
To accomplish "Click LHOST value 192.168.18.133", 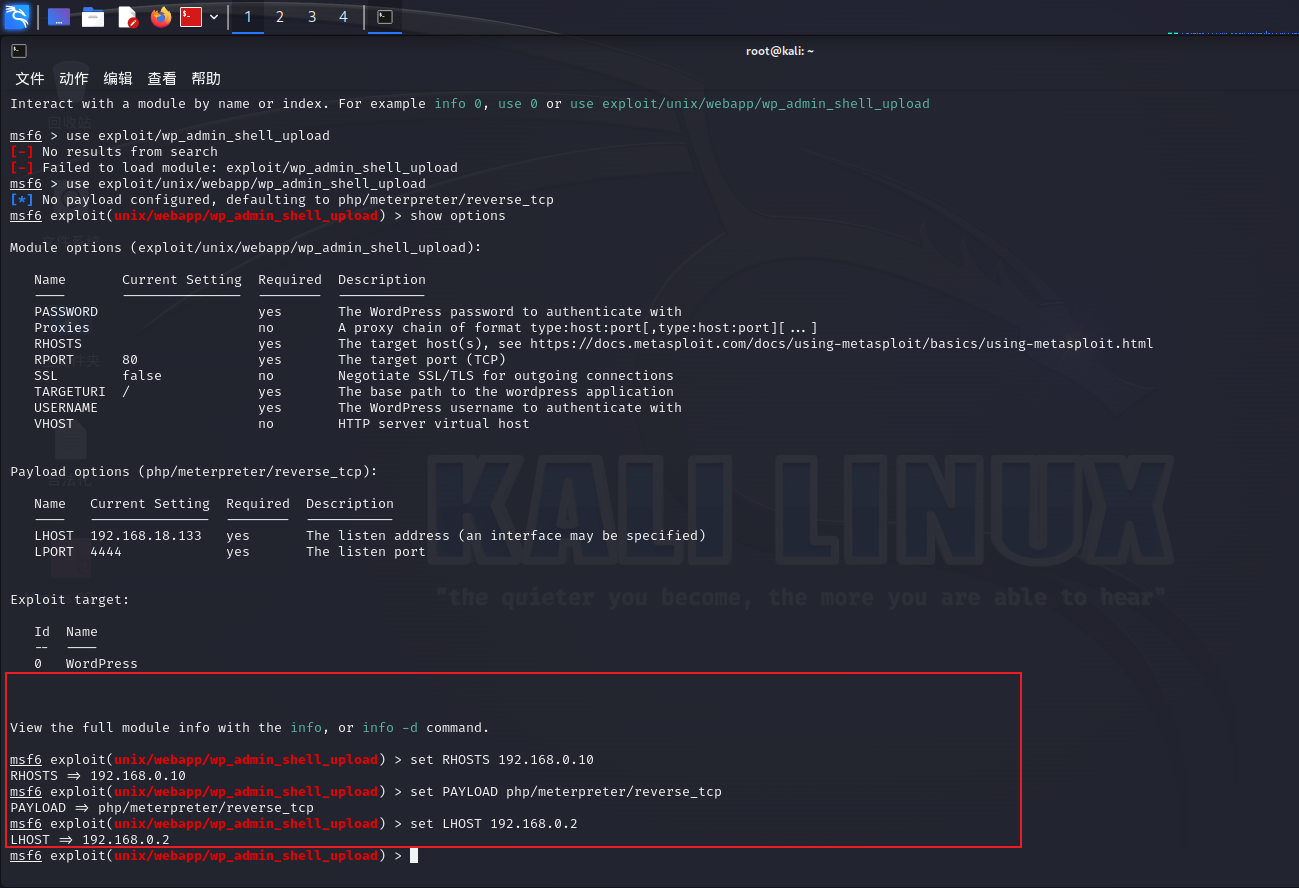I will 146,536.
